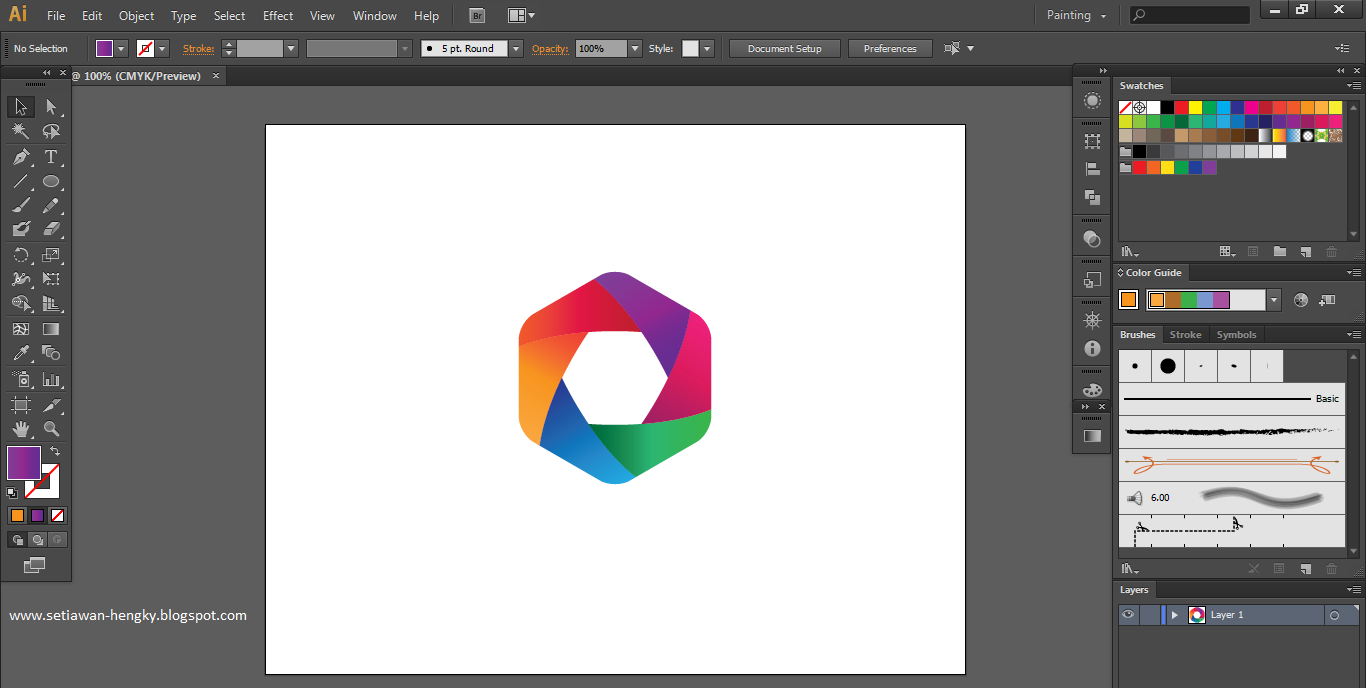Expand Layer 1 disclosure triangle
This screenshot has height=688, width=1366.
[x=1175, y=615]
